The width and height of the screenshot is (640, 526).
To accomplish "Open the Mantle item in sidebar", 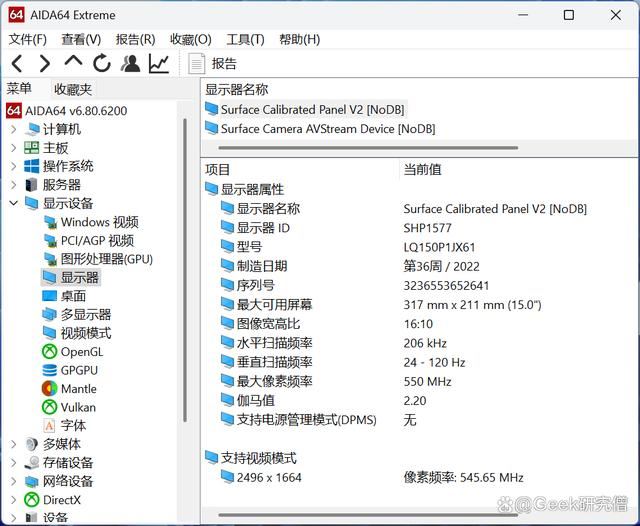I will [x=78, y=388].
